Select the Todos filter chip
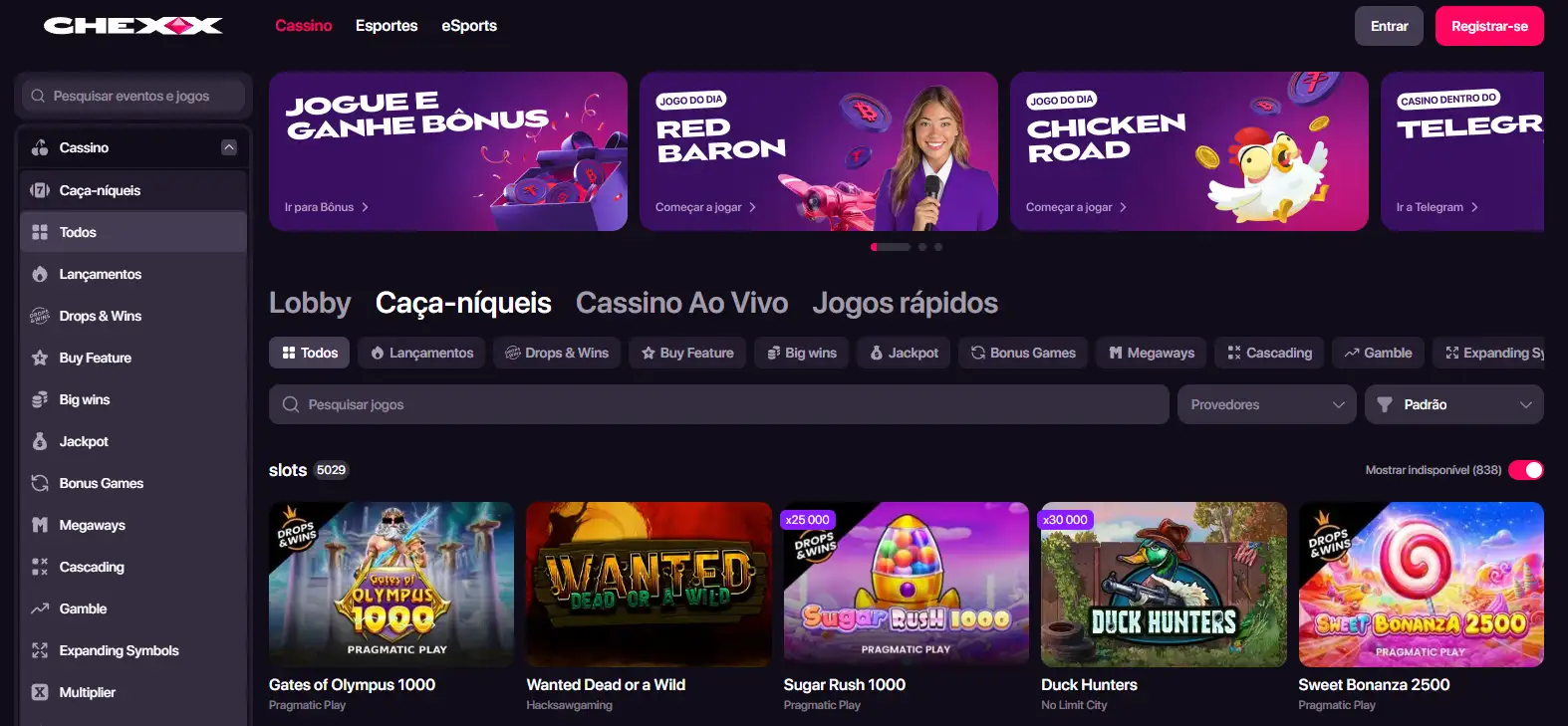This screenshot has width=1568, height=726. point(309,353)
